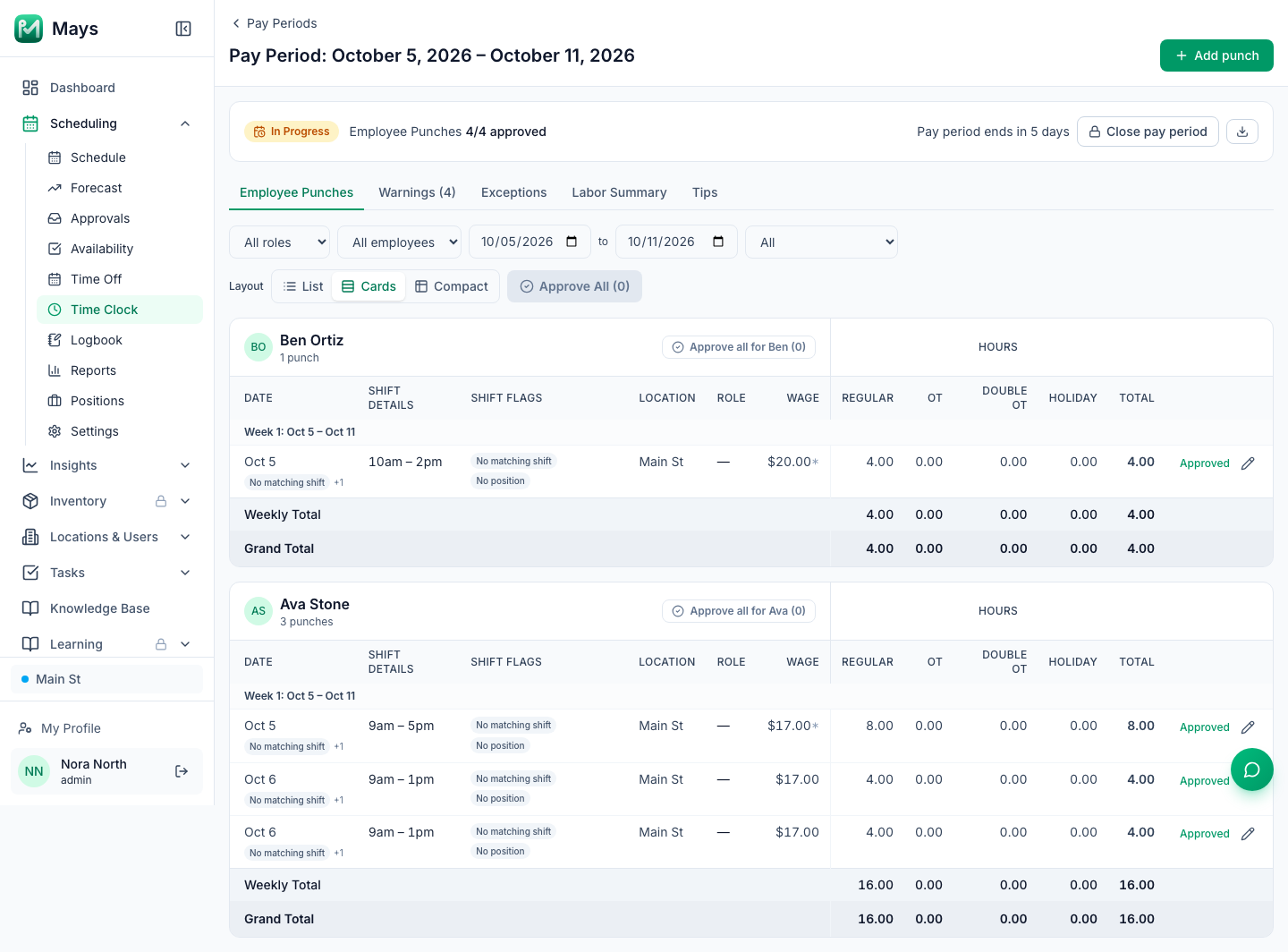Open calendar picker for end date
The height and width of the screenshot is (952, 1288).
pyautogui.click(x=718, y=242)
